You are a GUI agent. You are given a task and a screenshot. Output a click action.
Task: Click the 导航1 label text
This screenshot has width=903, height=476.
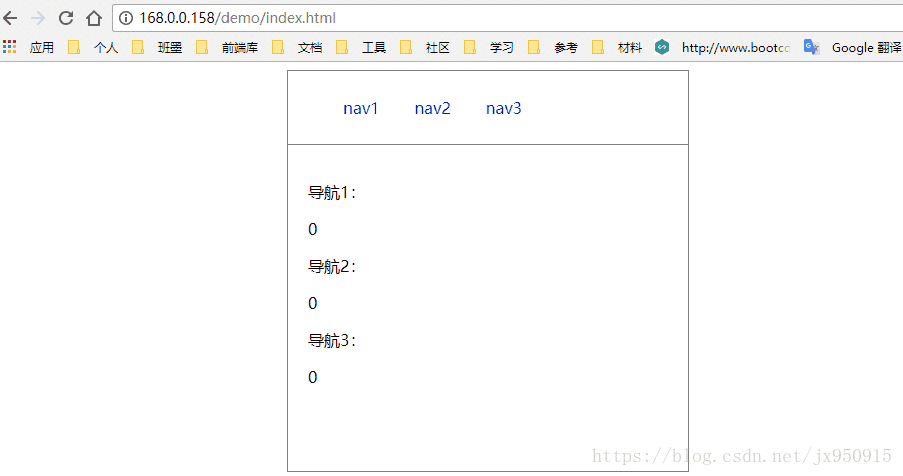click(x=332, y=192)
